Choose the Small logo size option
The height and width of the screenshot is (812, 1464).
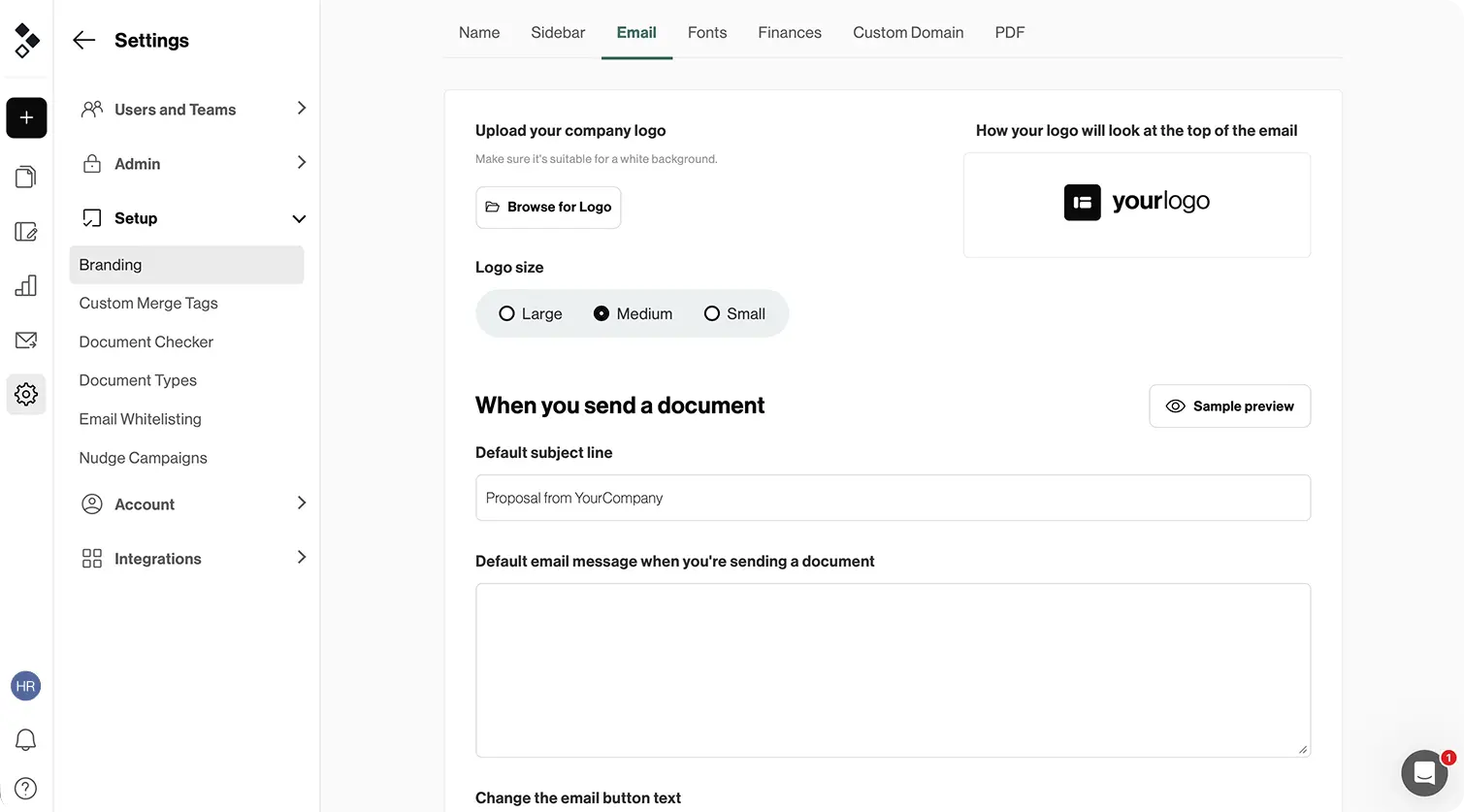click(712, 313)
